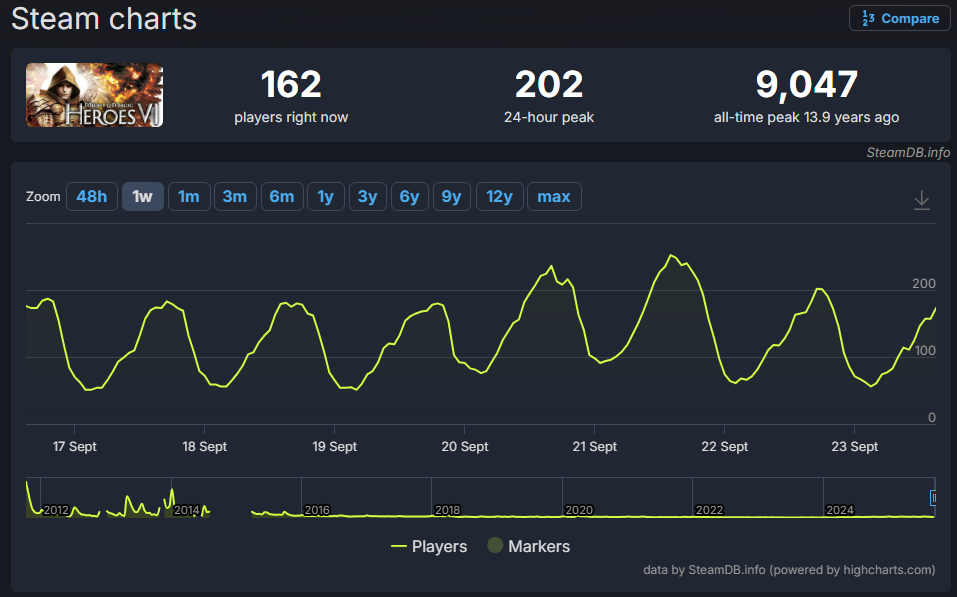Click the 2012 label in navigator timeline
This screenshot has width=957, height=597.
point(56,510)
